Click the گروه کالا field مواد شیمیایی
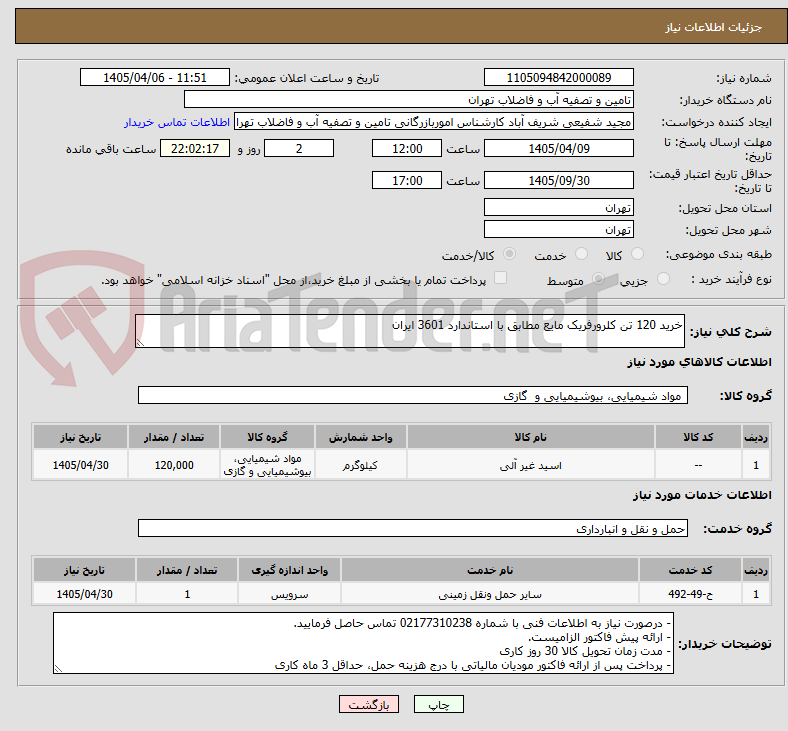Screen dimensions: 788x731 point(413,395)
